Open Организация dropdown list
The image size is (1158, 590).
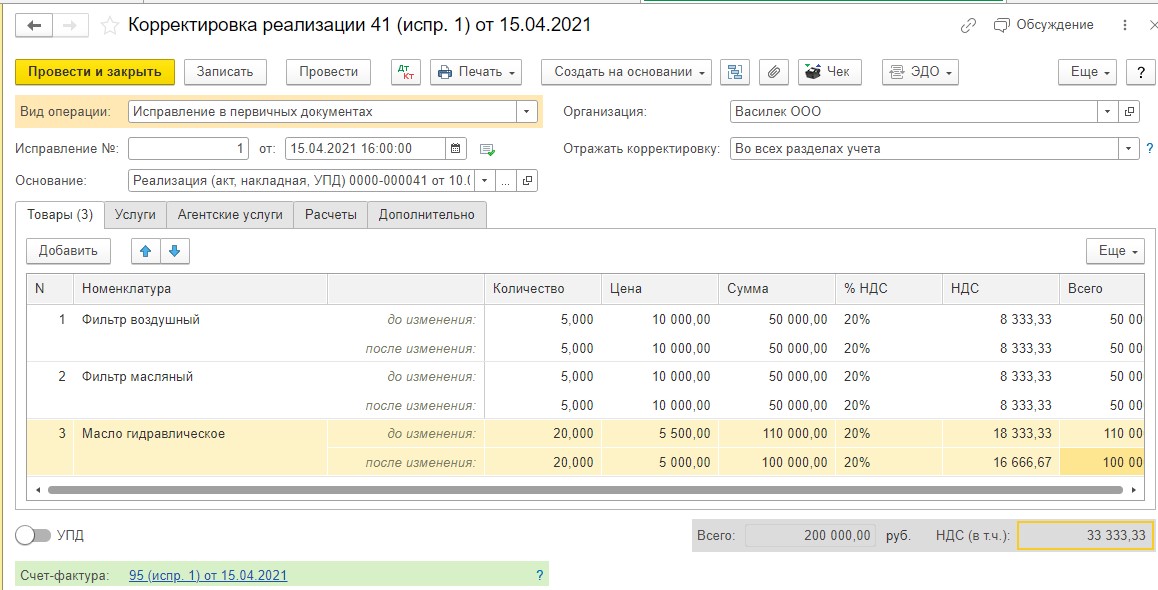coord(1107,112)
